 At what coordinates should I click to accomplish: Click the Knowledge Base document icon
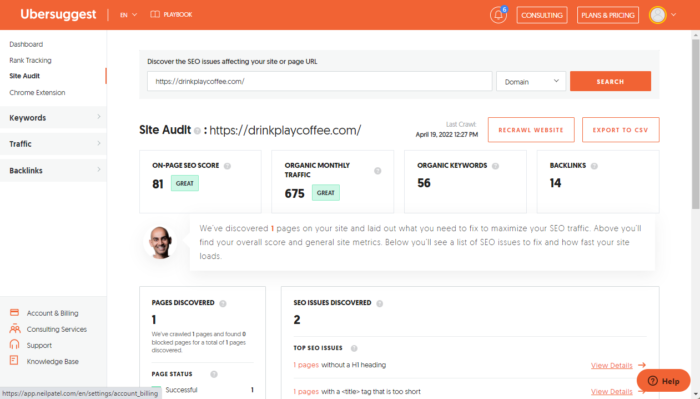pos(14,360)
